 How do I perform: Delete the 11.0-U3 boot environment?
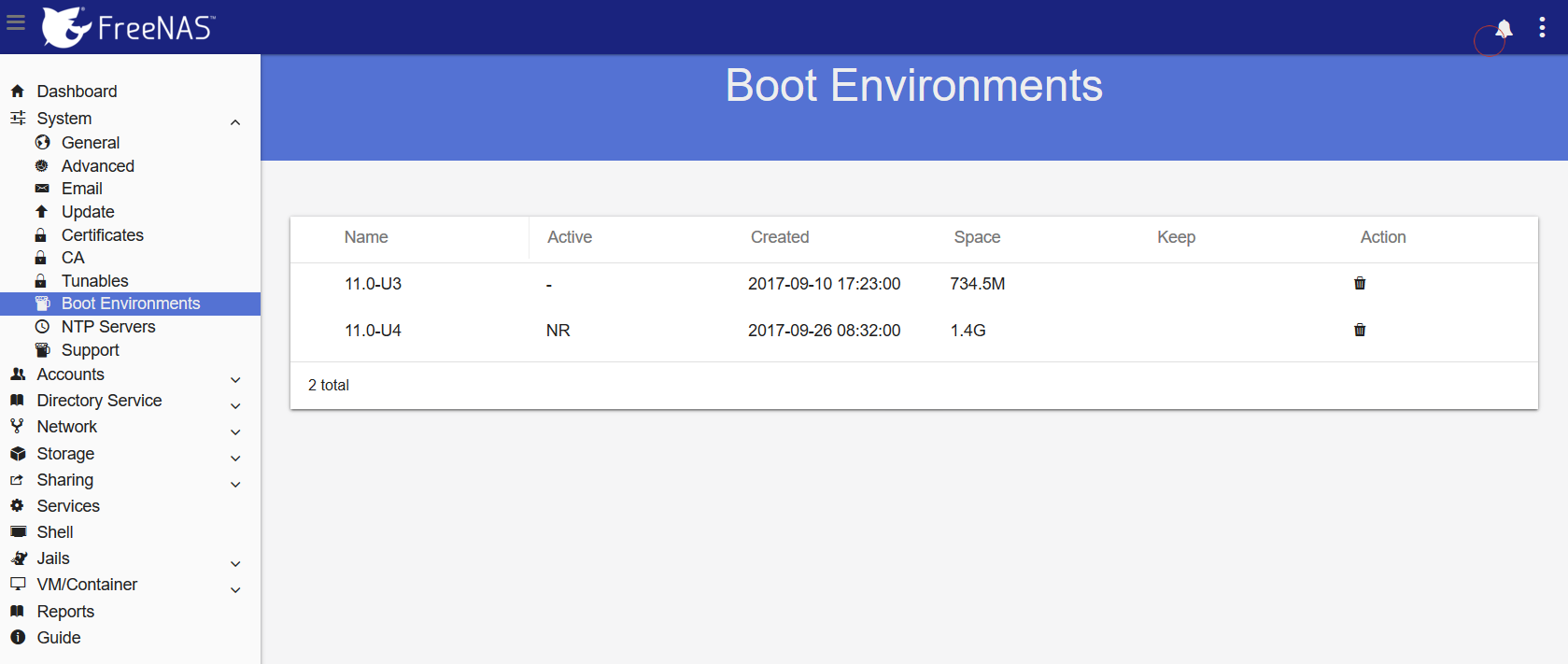(x=1360, y=283)
